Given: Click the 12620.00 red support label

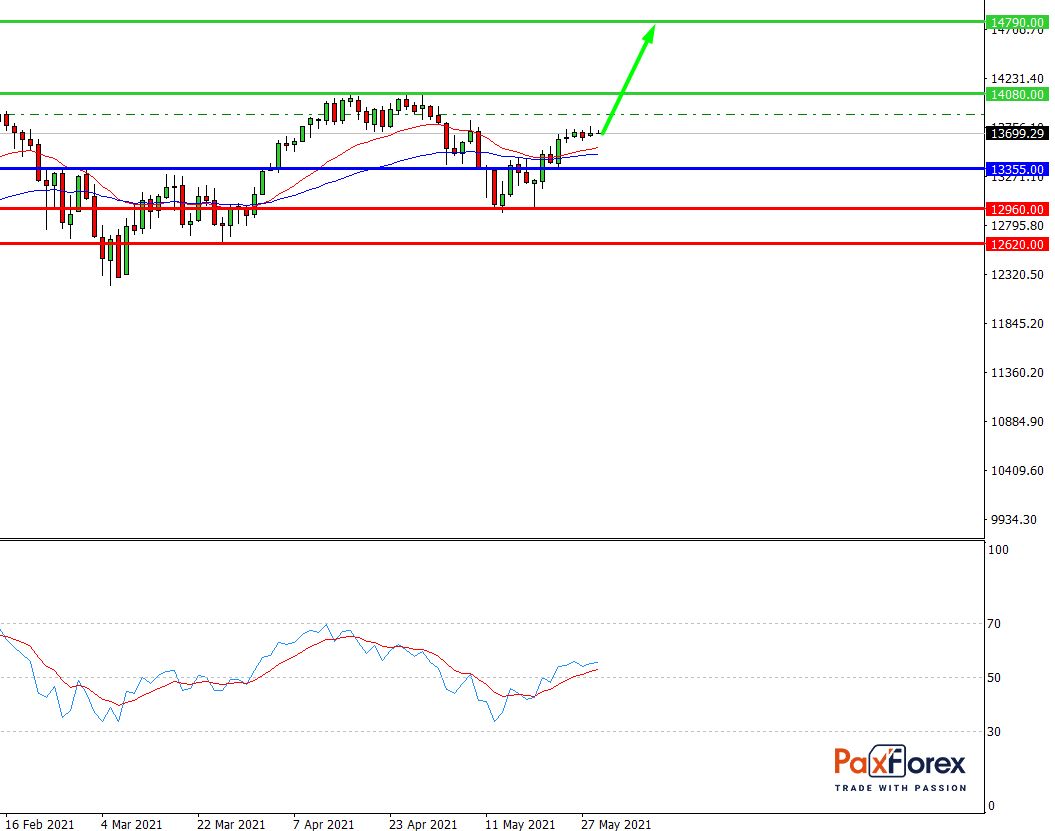Looking at the screenshot, I should click(x=1017, y=244).
